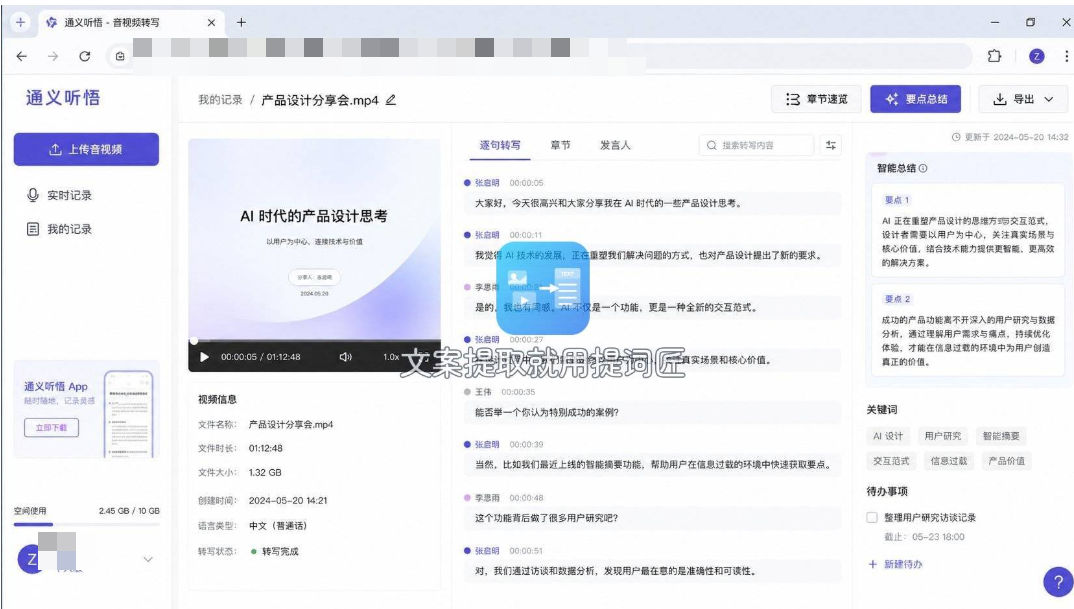This screenshot has width=1074, height=609.
Task: Open the help question mark button
Action: 1058,582
